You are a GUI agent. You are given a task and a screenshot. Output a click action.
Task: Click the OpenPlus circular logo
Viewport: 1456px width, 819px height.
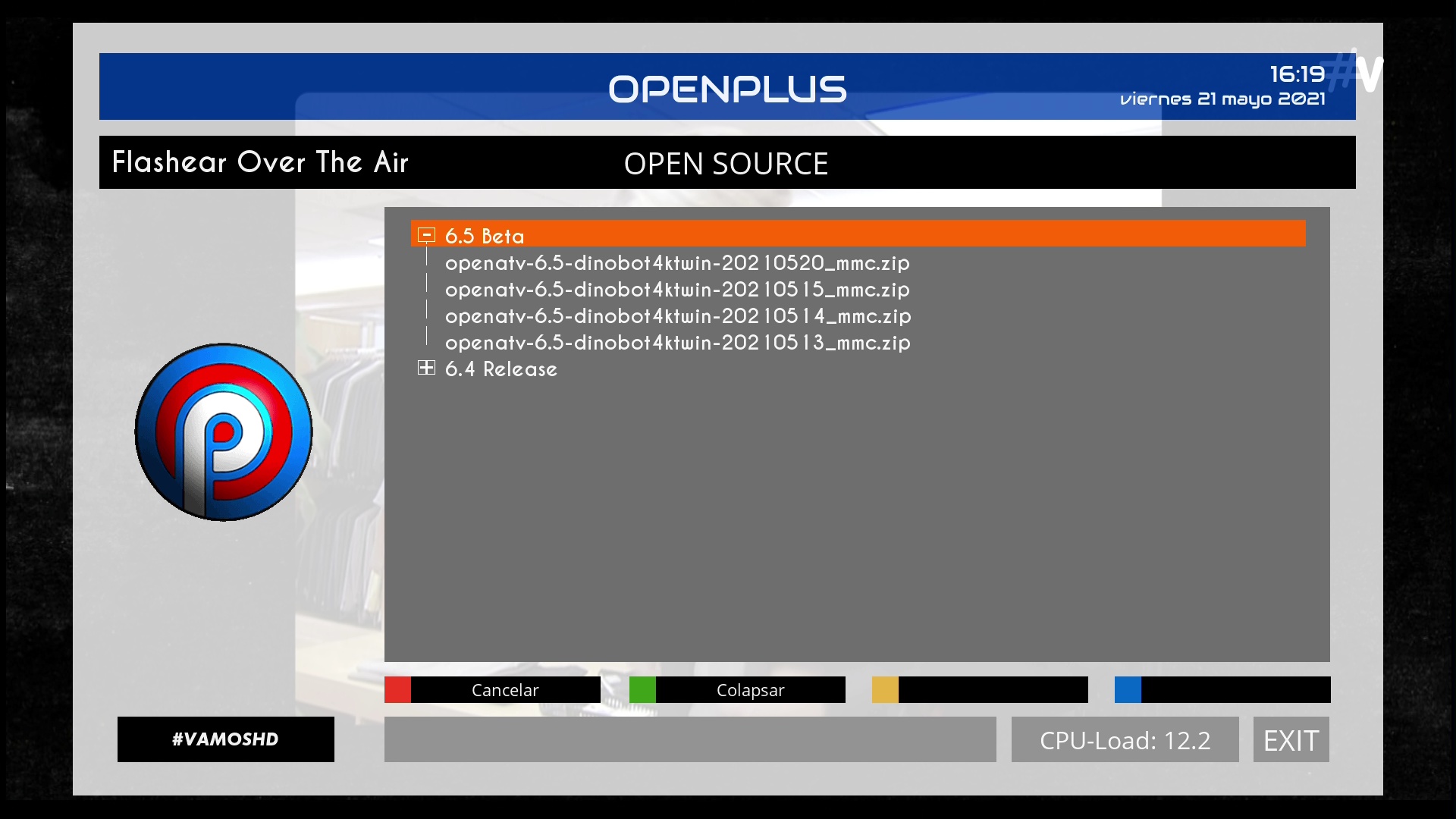[224, 432]
